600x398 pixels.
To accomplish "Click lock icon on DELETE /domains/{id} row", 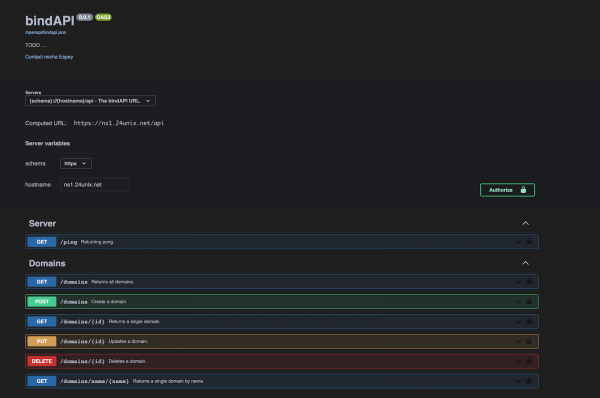I will (529, 361).
